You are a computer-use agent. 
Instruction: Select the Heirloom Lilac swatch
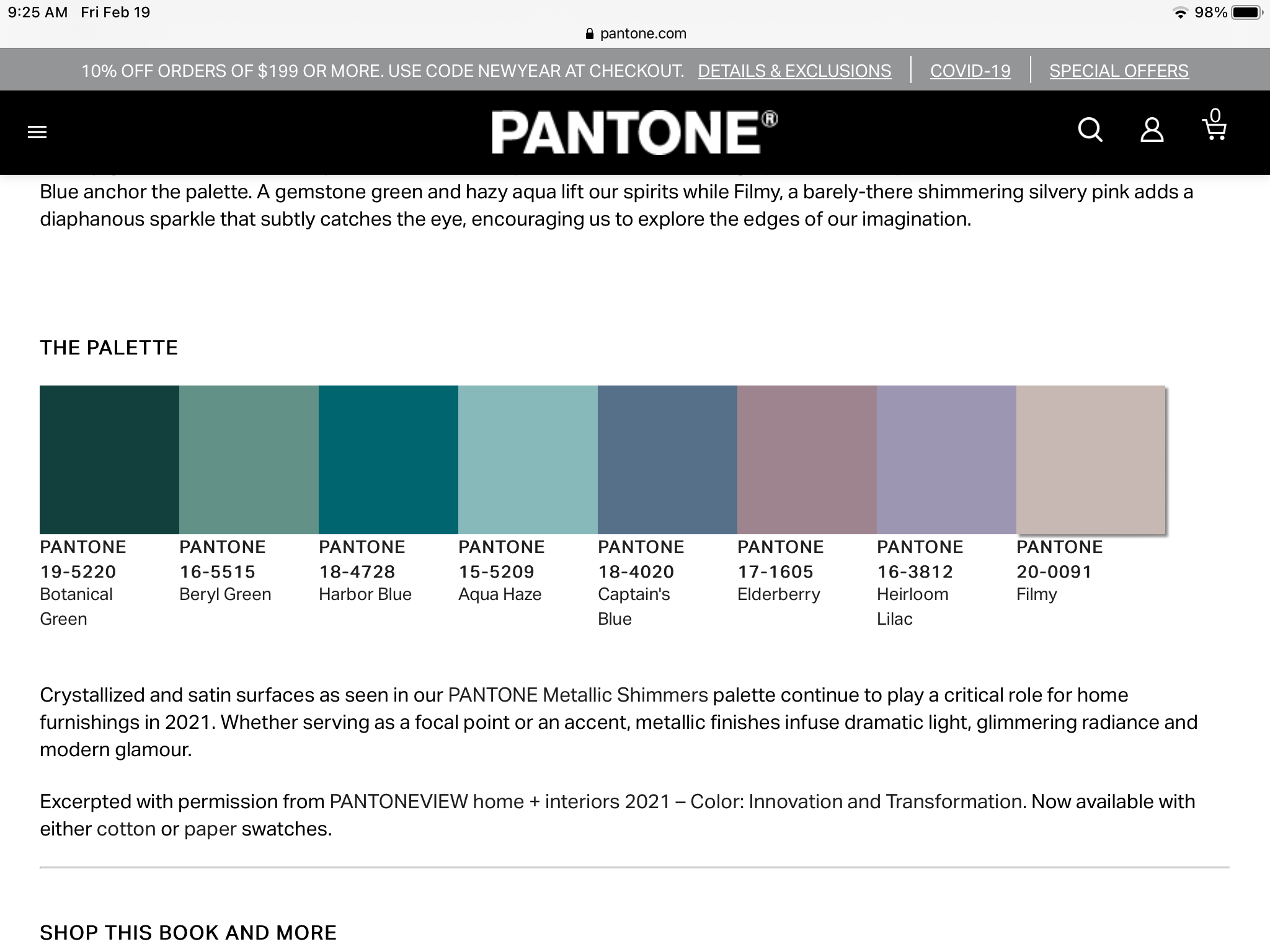(946, 459)
